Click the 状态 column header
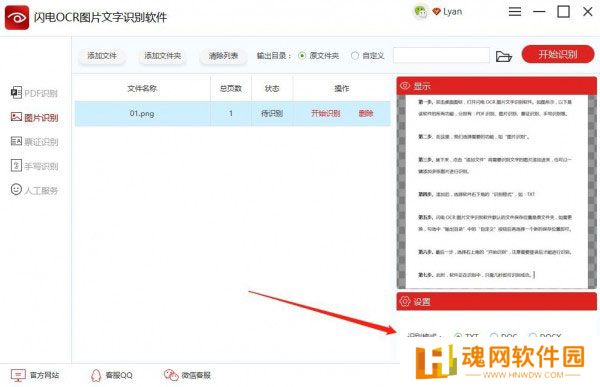The height and width of the screenshot is (387, 600). (272, 88)
